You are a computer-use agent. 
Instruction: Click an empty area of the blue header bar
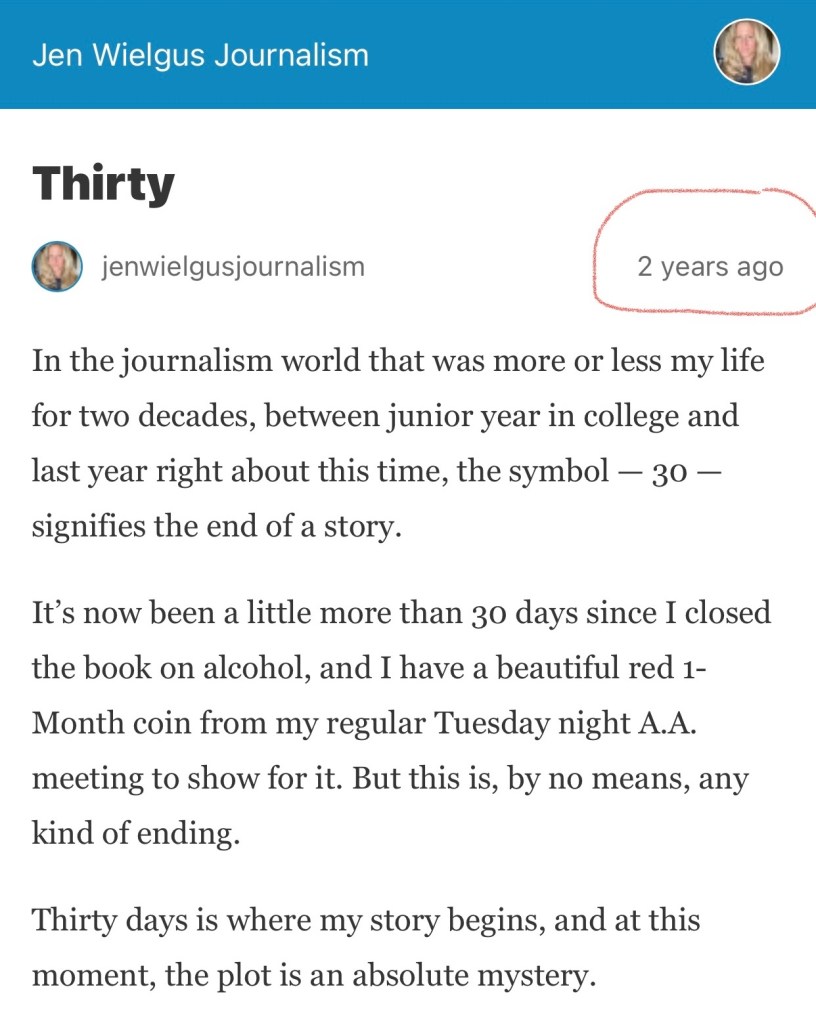540,54
